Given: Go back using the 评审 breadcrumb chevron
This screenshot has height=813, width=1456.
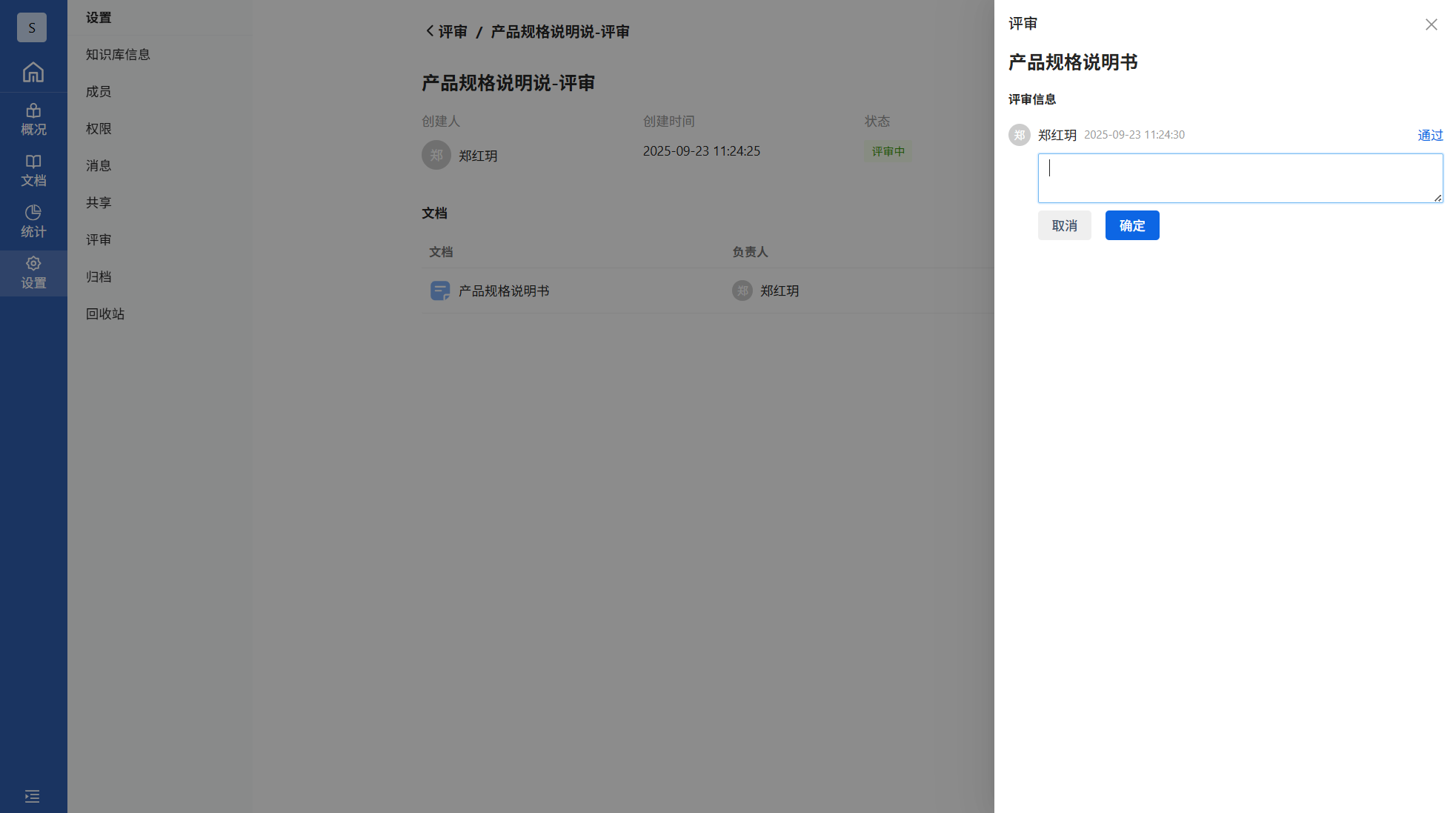Looking at the screenshot, I should coord(430,31).
